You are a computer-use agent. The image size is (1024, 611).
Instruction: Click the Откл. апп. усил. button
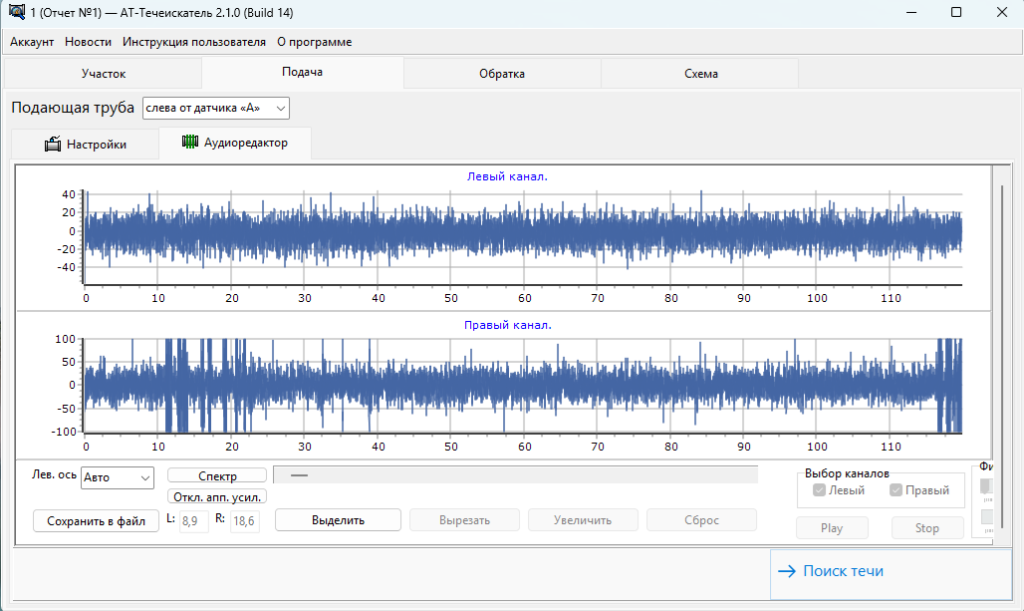pyautogui.click(x=217, y=496)
